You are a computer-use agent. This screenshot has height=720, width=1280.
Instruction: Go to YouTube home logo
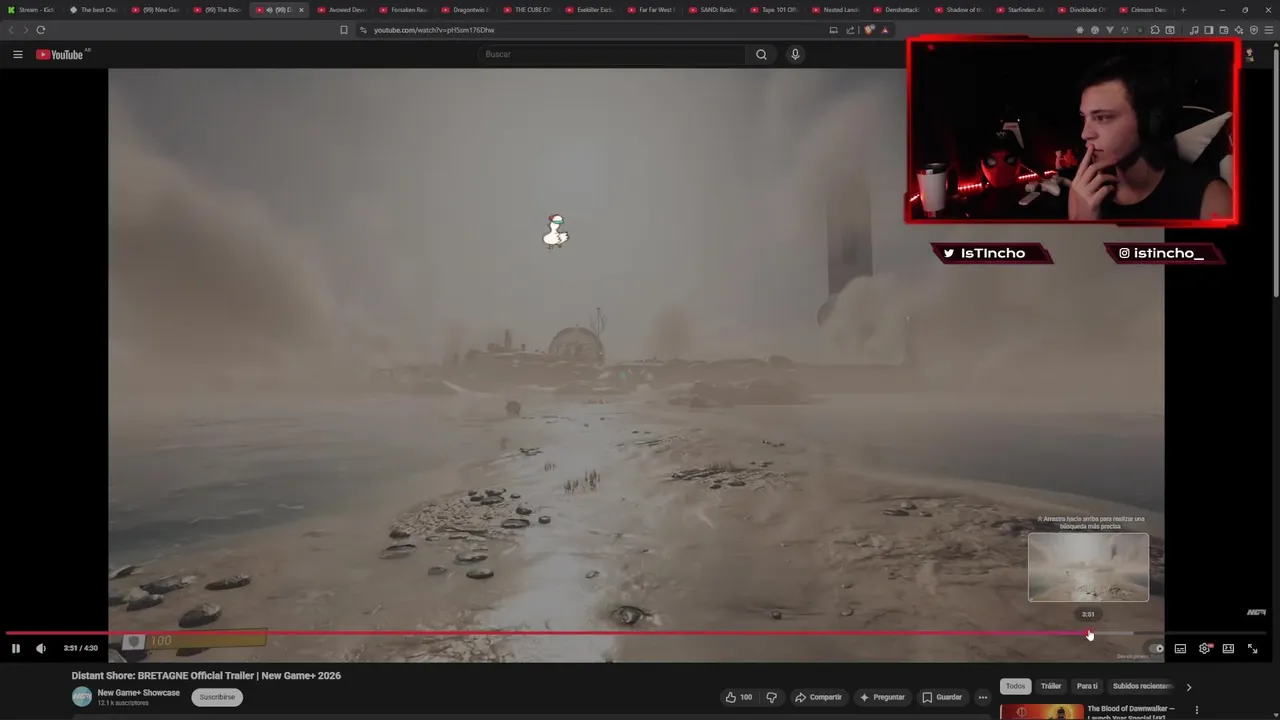[62, 54]
